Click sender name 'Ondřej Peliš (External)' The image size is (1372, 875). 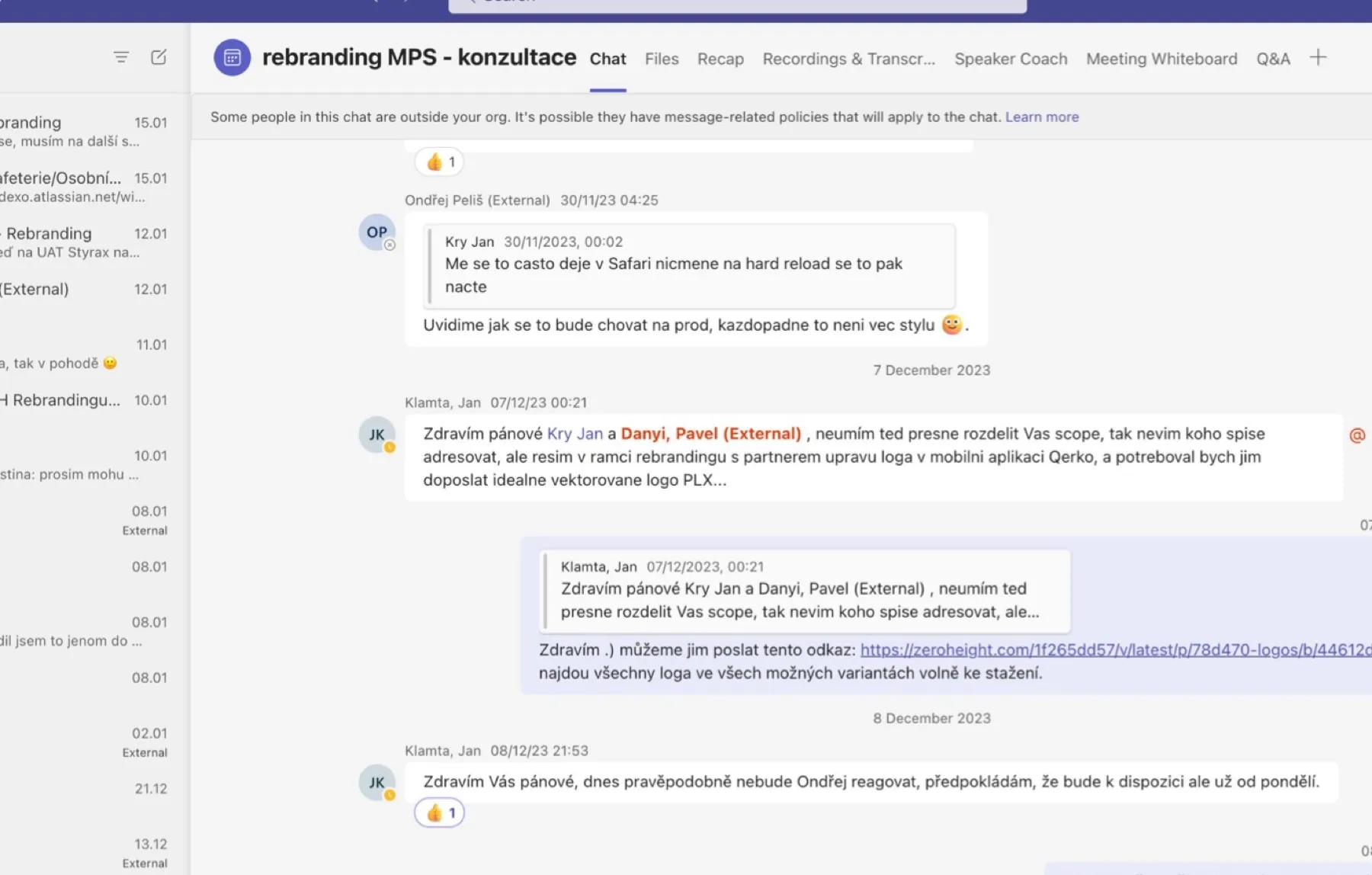click(x=477, y=200)
